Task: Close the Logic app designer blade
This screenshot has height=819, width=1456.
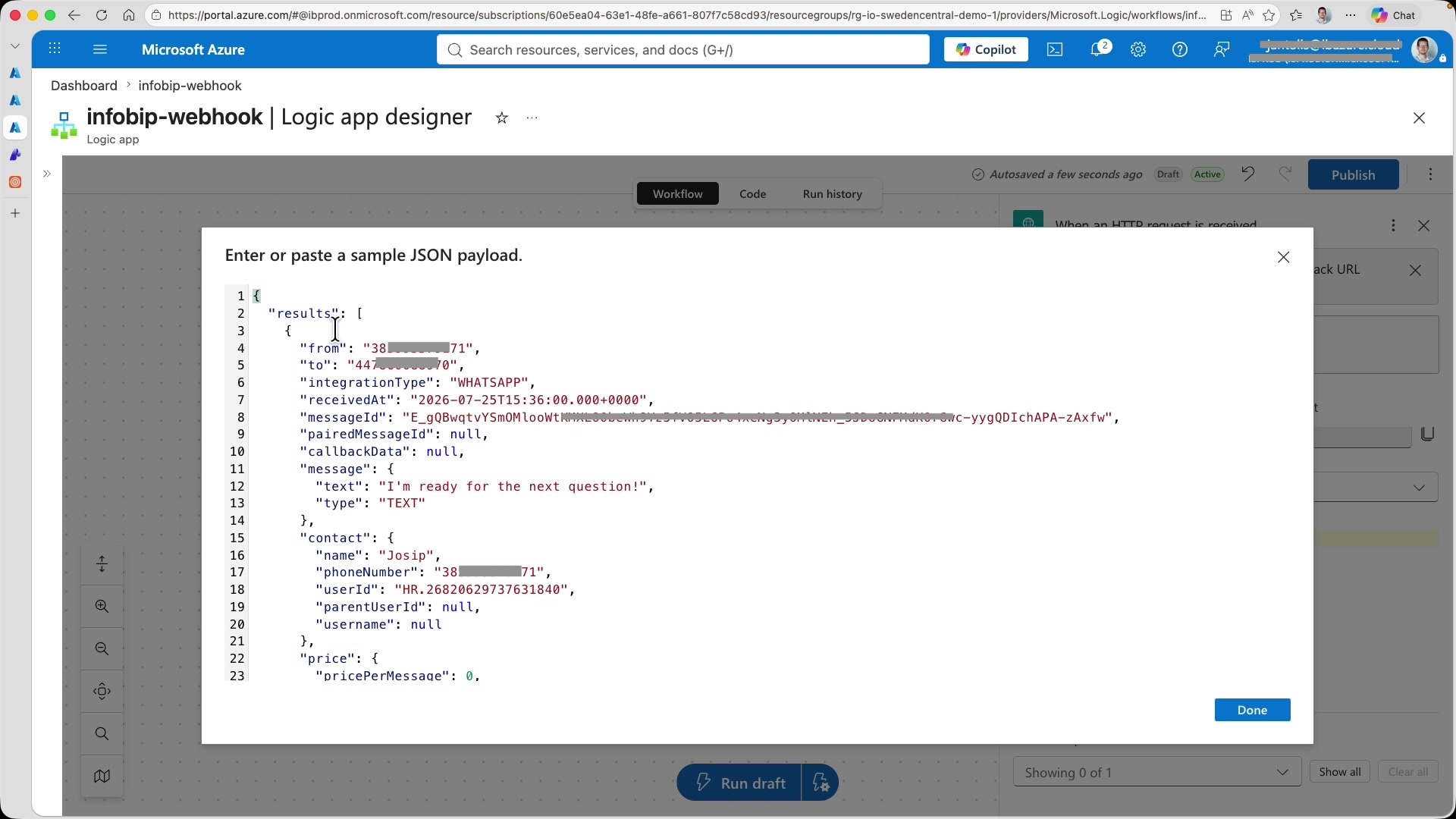Action: click(1419, 118)
